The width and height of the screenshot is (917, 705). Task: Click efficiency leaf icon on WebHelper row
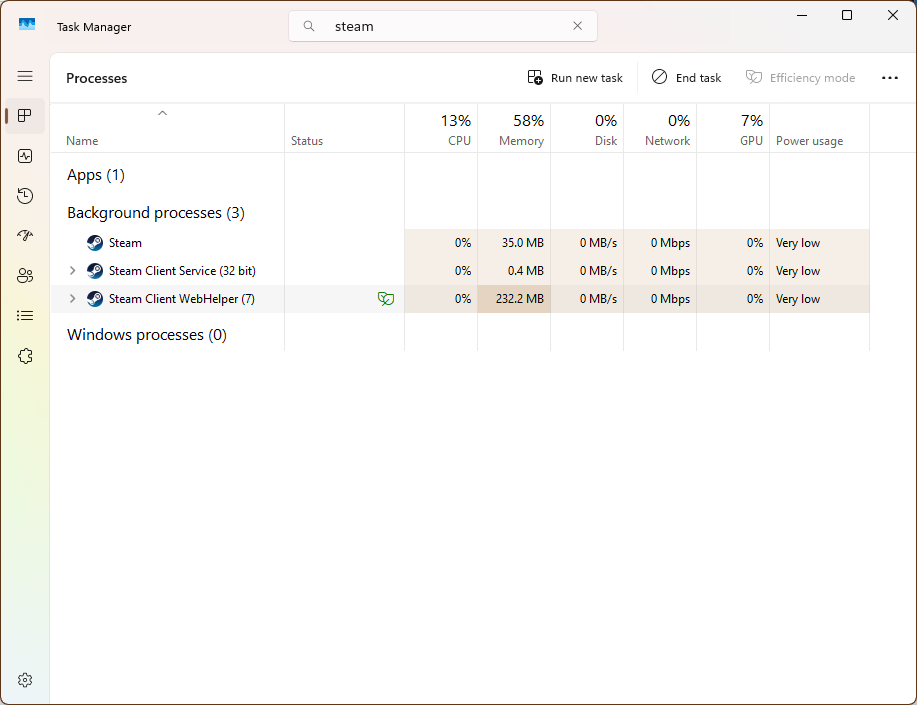(x=386, y=299)
